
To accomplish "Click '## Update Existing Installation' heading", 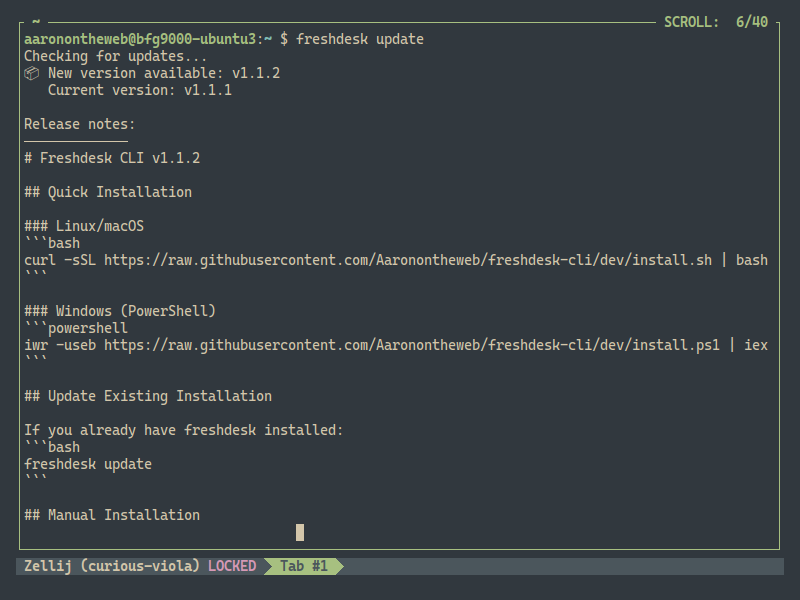I will [148, 396].
